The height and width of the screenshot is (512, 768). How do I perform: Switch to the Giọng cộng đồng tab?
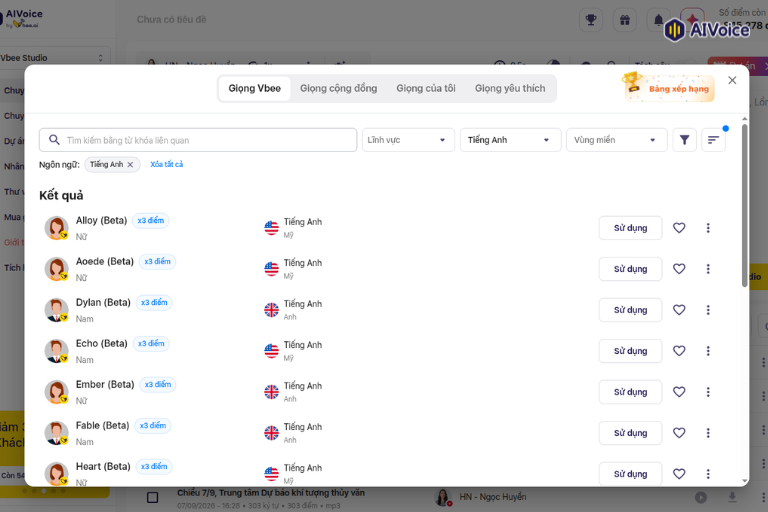338,89
